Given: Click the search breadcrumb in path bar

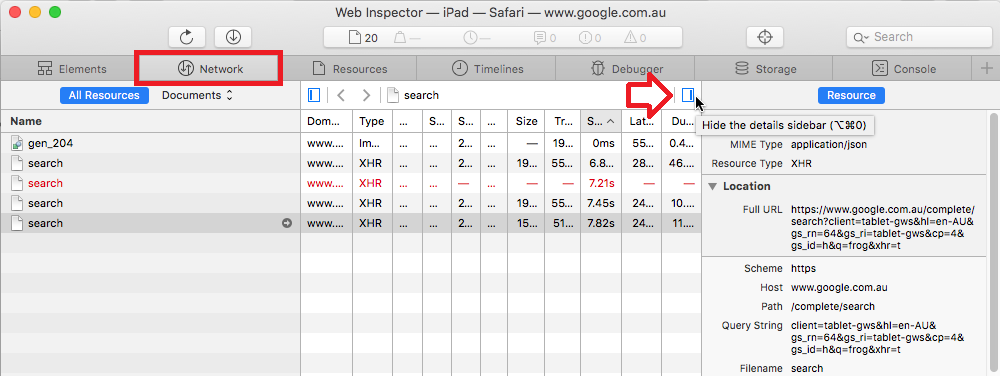Looking at the screenshot, I should coord(421,96).
